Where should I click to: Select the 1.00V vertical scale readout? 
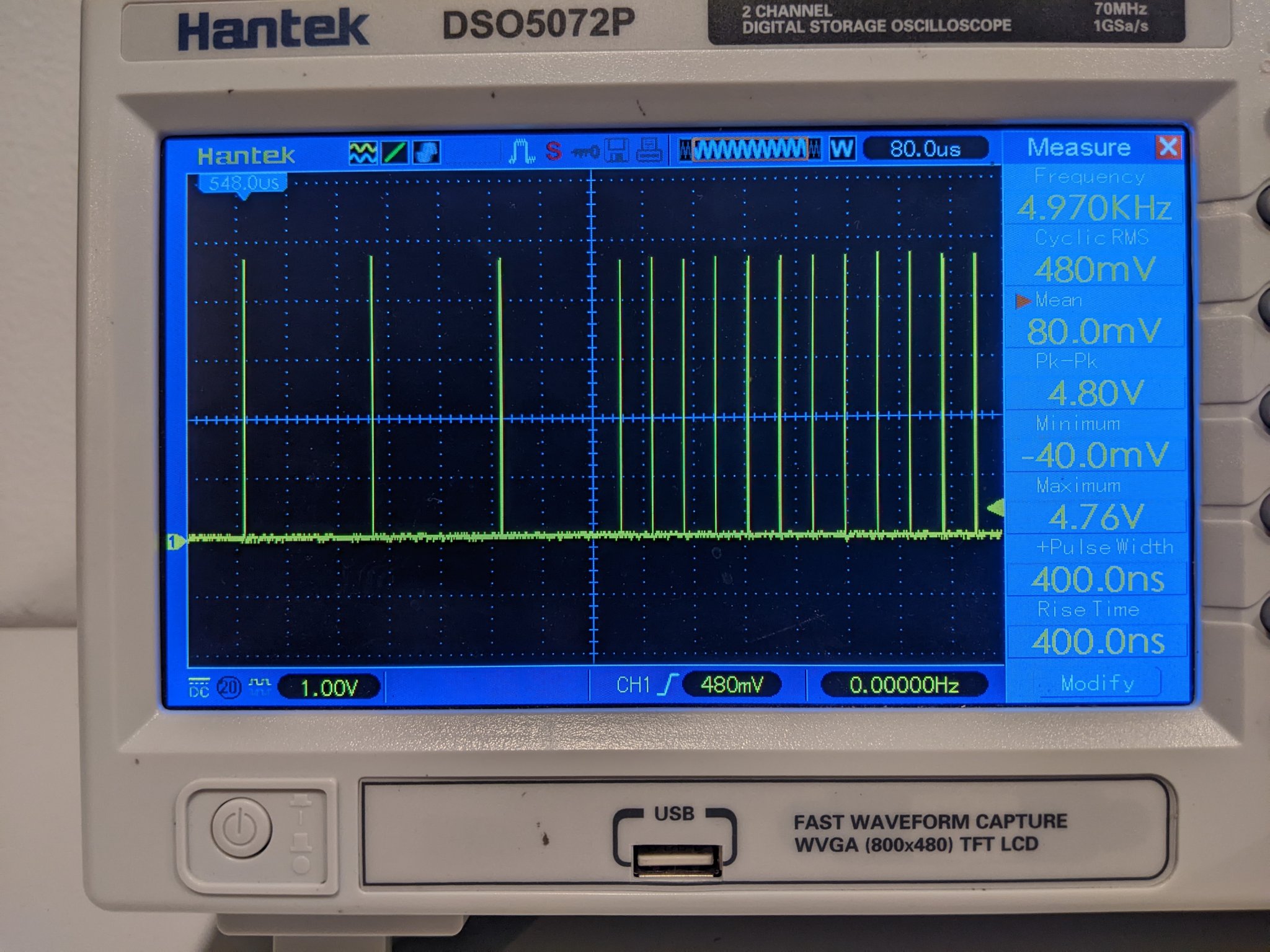click(x=329, y=687)
